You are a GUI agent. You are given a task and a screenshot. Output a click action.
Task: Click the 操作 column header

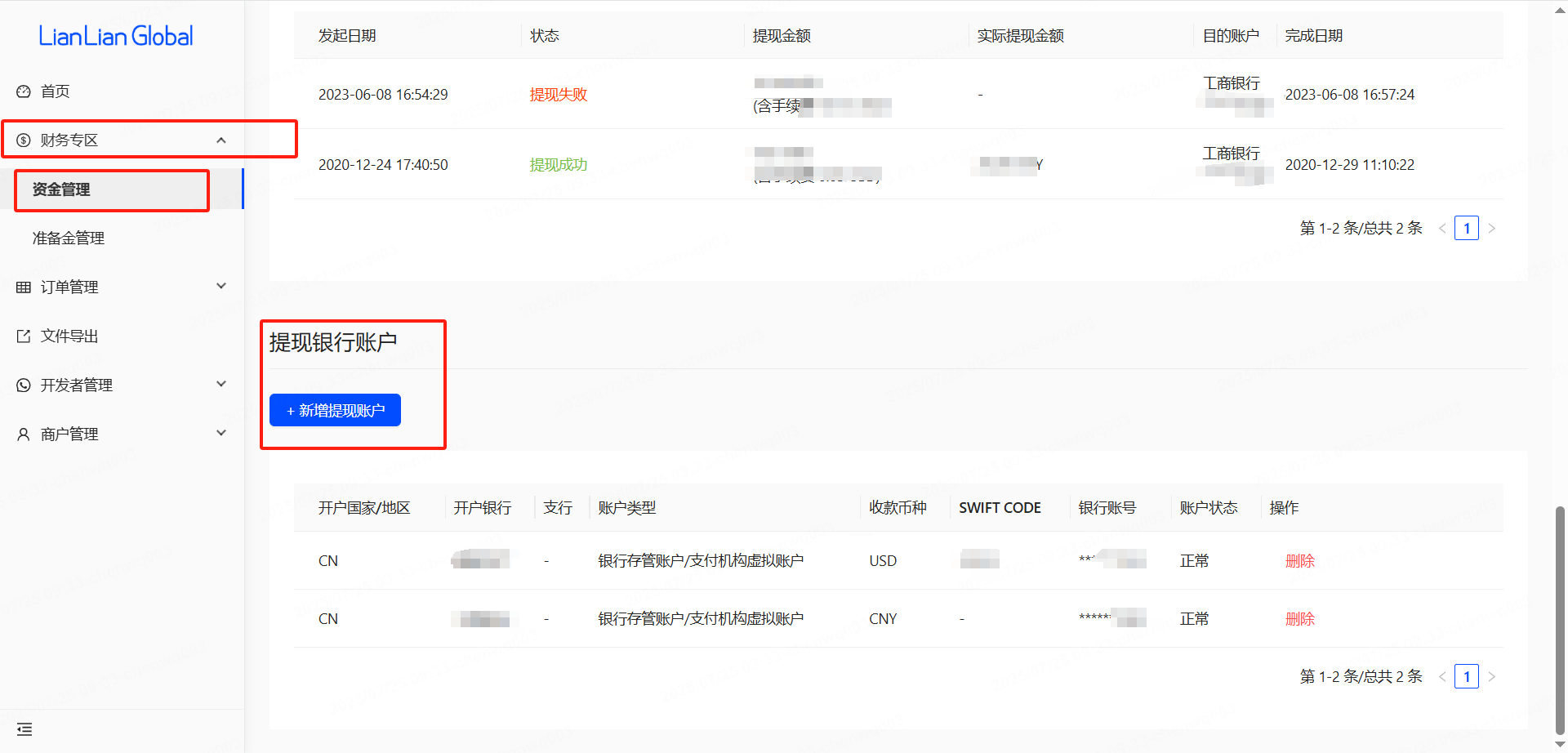click(1284, 508)
